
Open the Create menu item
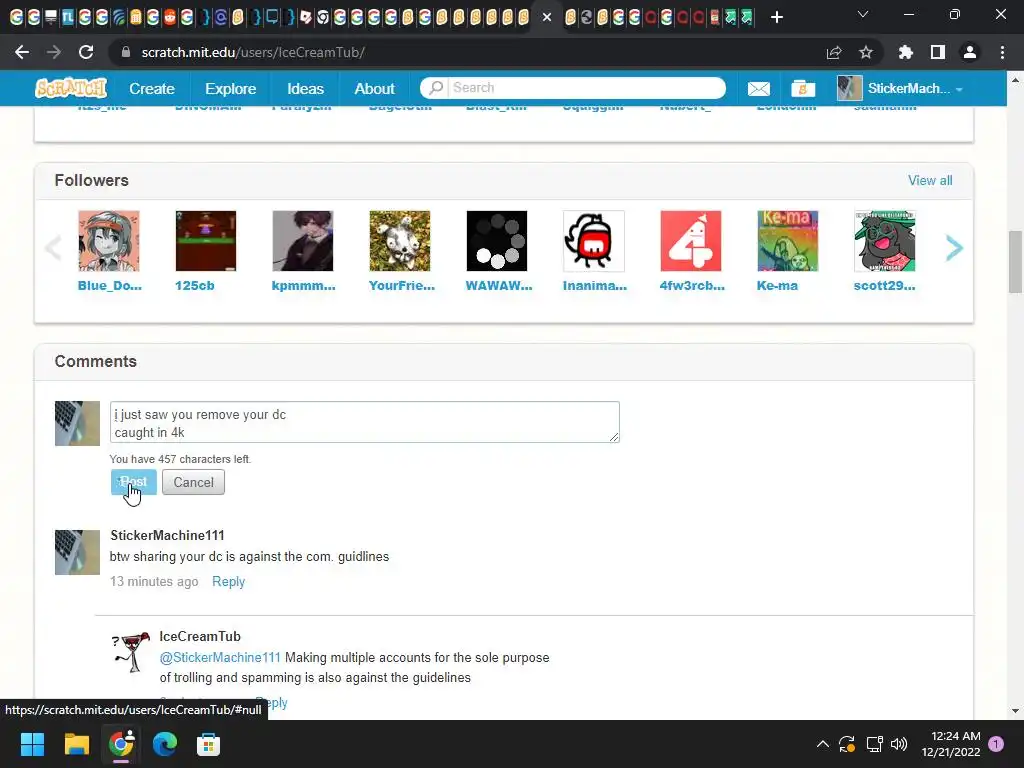(x=152, y=88)
